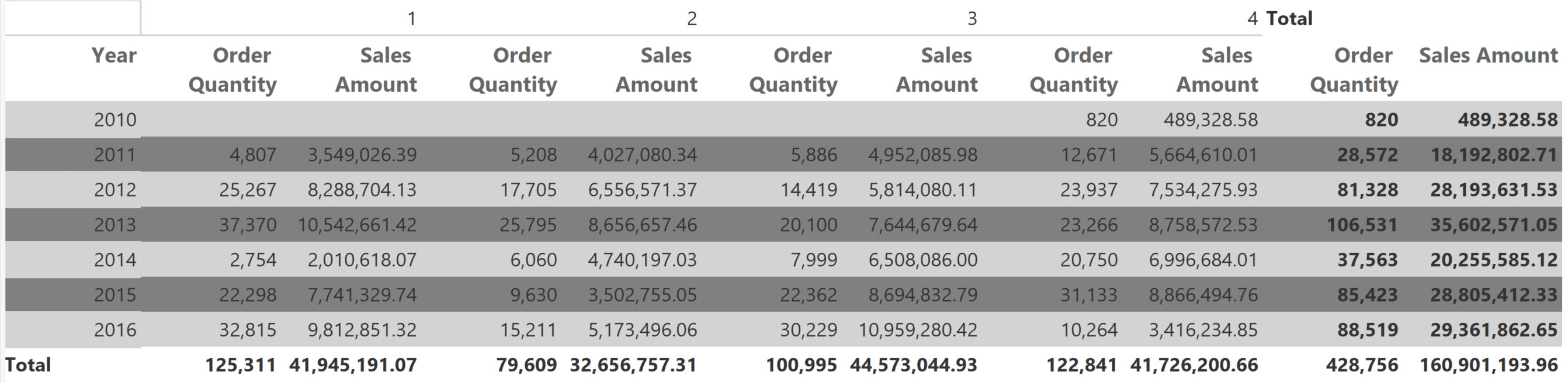Select the cell showing 4,807
1568x383 pixels.
[x=252, y=155]
